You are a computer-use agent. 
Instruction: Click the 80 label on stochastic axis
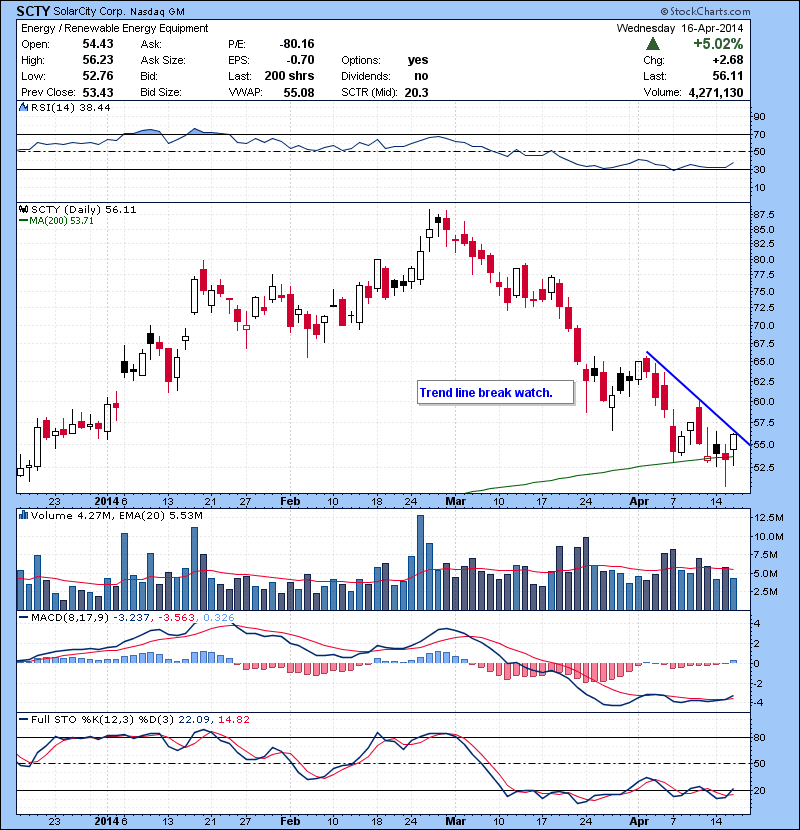(x=759, y=737)
